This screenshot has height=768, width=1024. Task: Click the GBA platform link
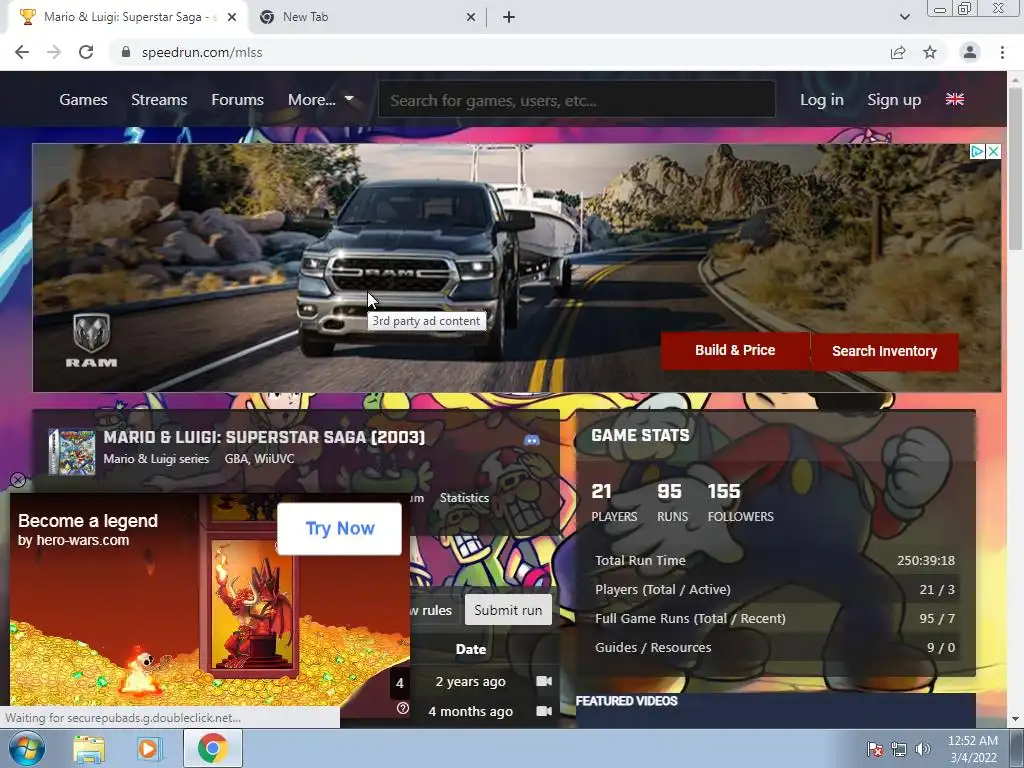(x=235, y=458)
